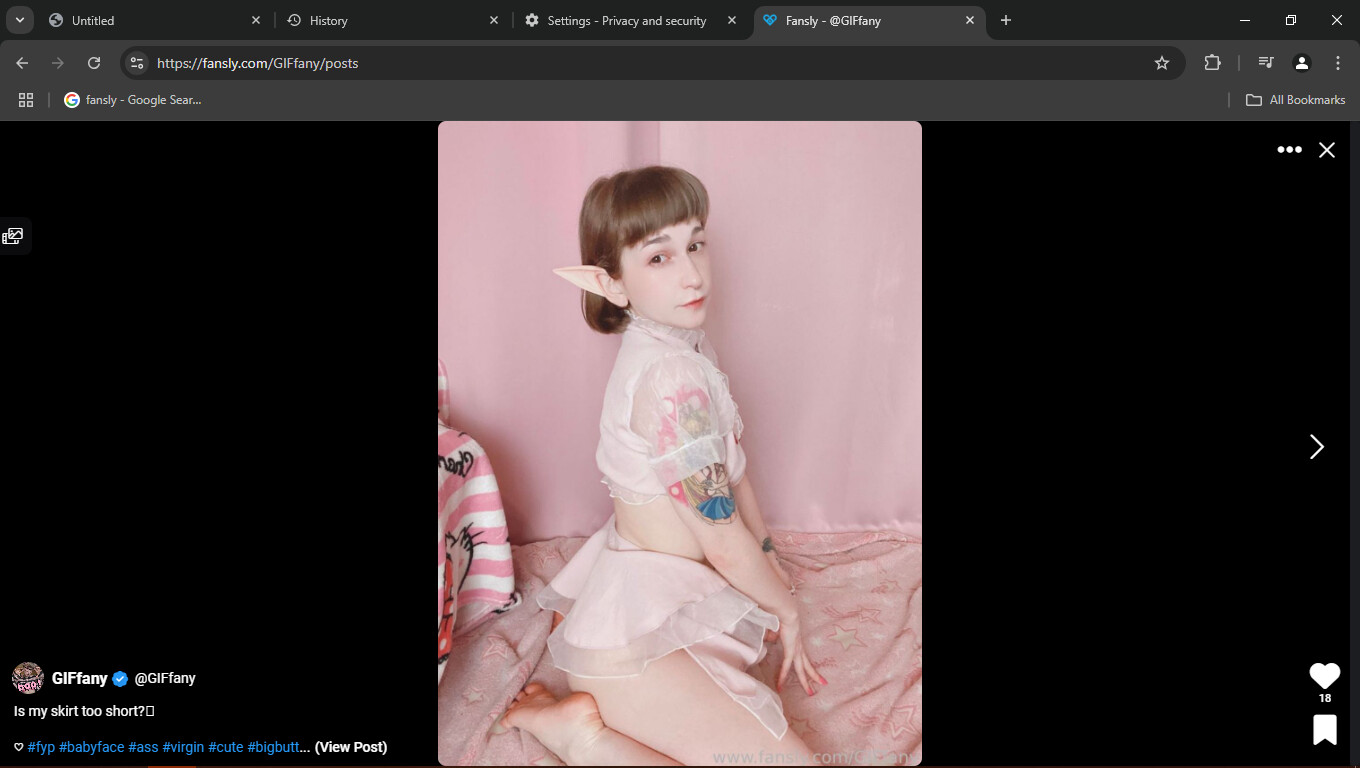Click the browser reload icon
1360x768 pixels.
(x=94, y=63)
